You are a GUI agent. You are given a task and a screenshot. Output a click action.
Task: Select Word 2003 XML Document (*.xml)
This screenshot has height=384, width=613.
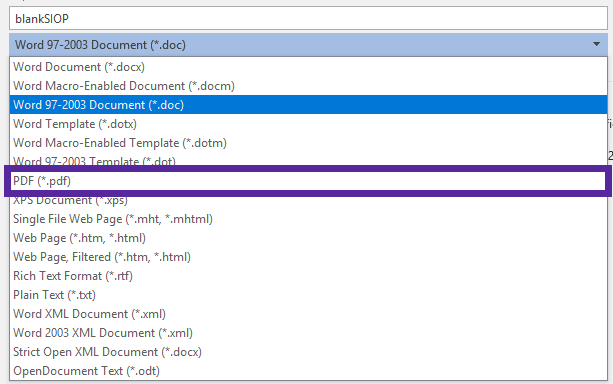pos(308,333)
